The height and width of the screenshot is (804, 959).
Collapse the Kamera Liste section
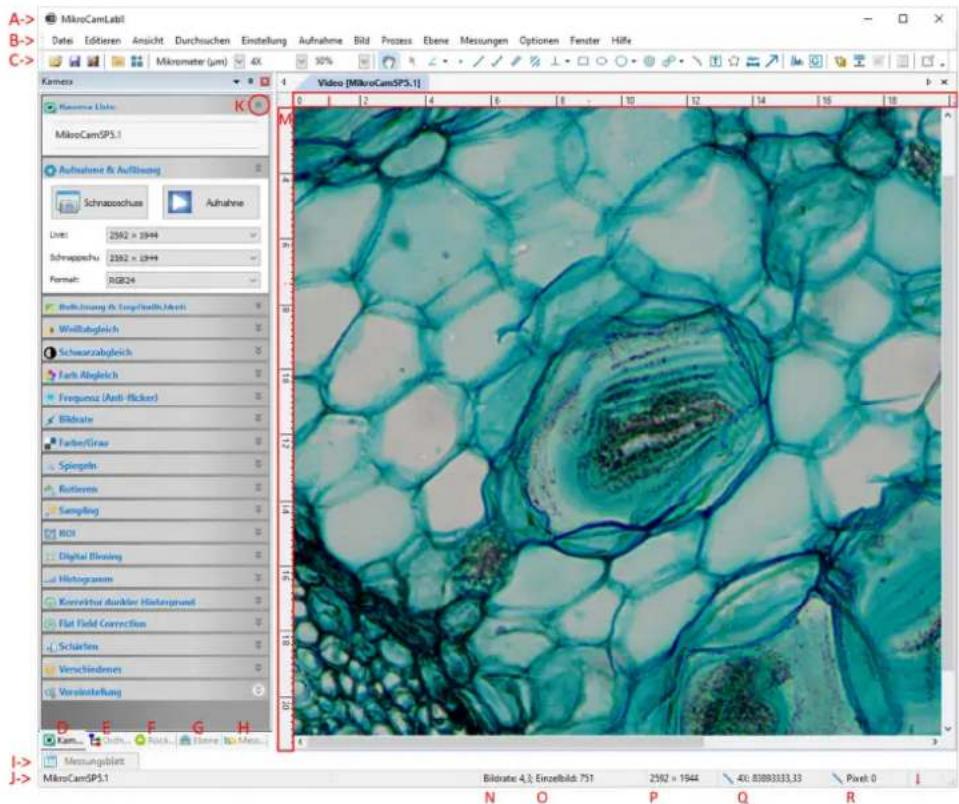coord(259,106)
